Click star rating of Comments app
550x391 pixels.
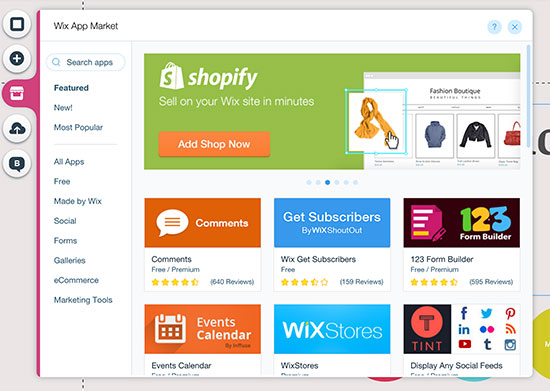tap(175, 282)
